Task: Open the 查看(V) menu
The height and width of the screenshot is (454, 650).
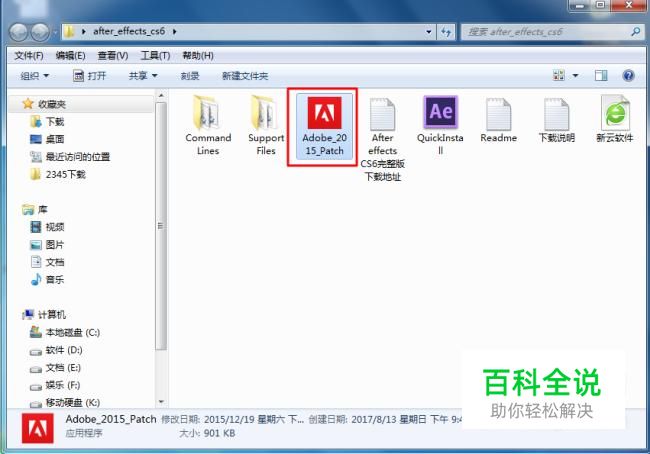Action: [x=113, y=56]
